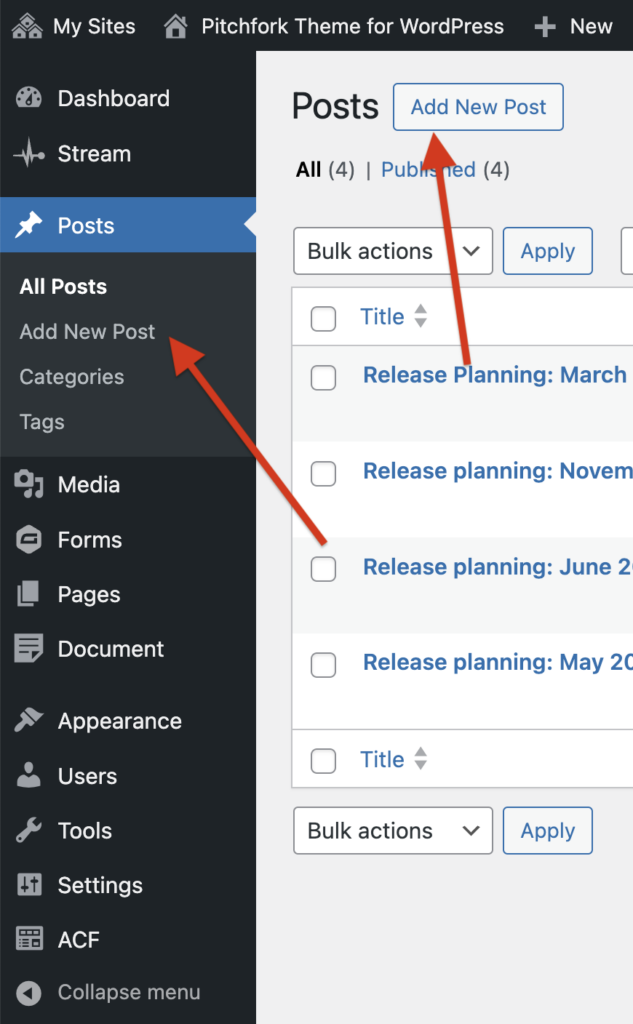The width and height of the screenshot is (633, 1024).
Task: Open the bottom Bulk actions dropdown
Action: [393, 831]
